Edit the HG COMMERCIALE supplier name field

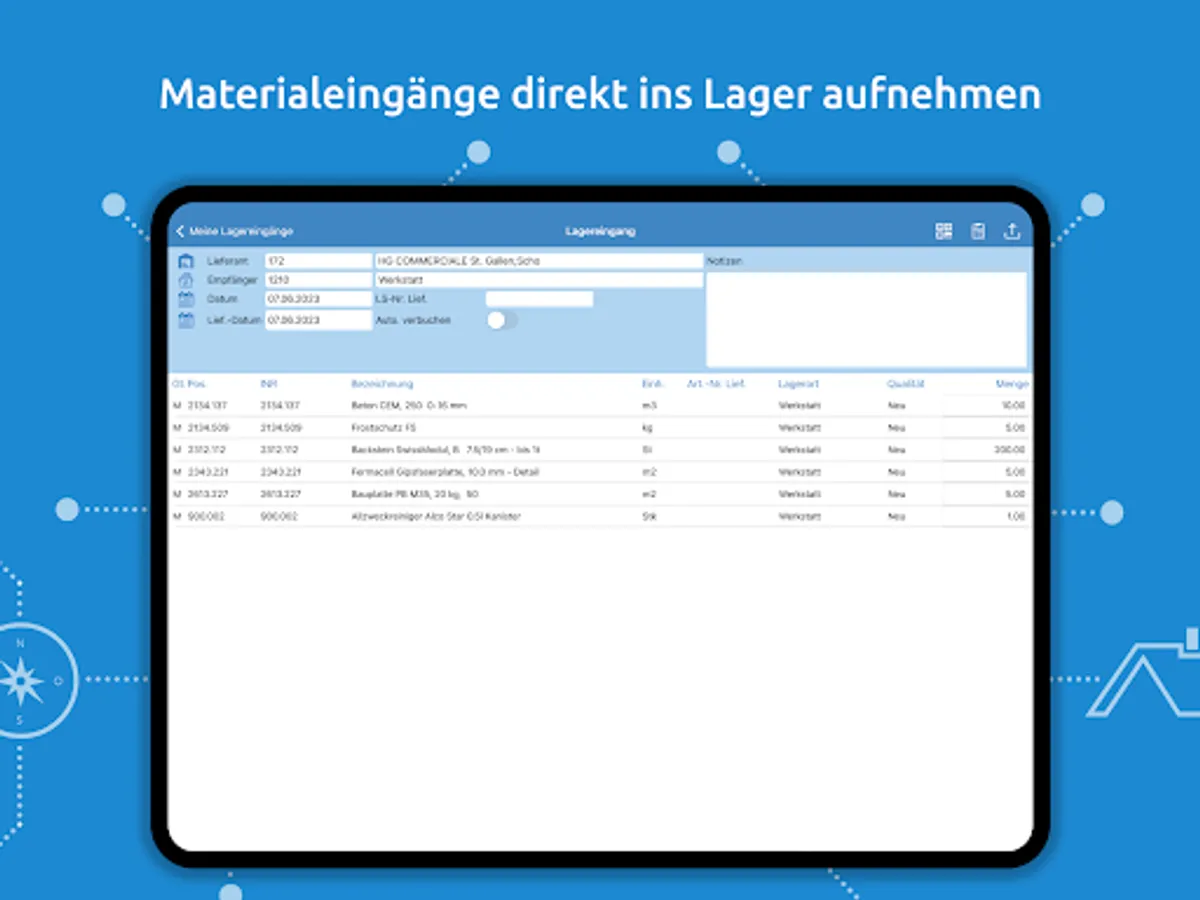coord(539,261)
